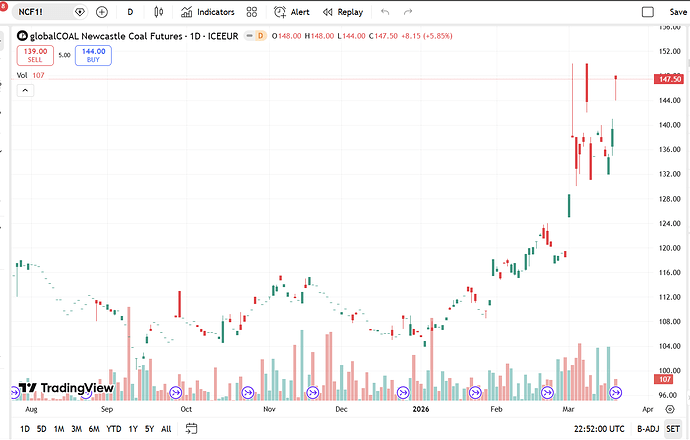
Task: Select the All time range
Action: [x=166, y=429]
